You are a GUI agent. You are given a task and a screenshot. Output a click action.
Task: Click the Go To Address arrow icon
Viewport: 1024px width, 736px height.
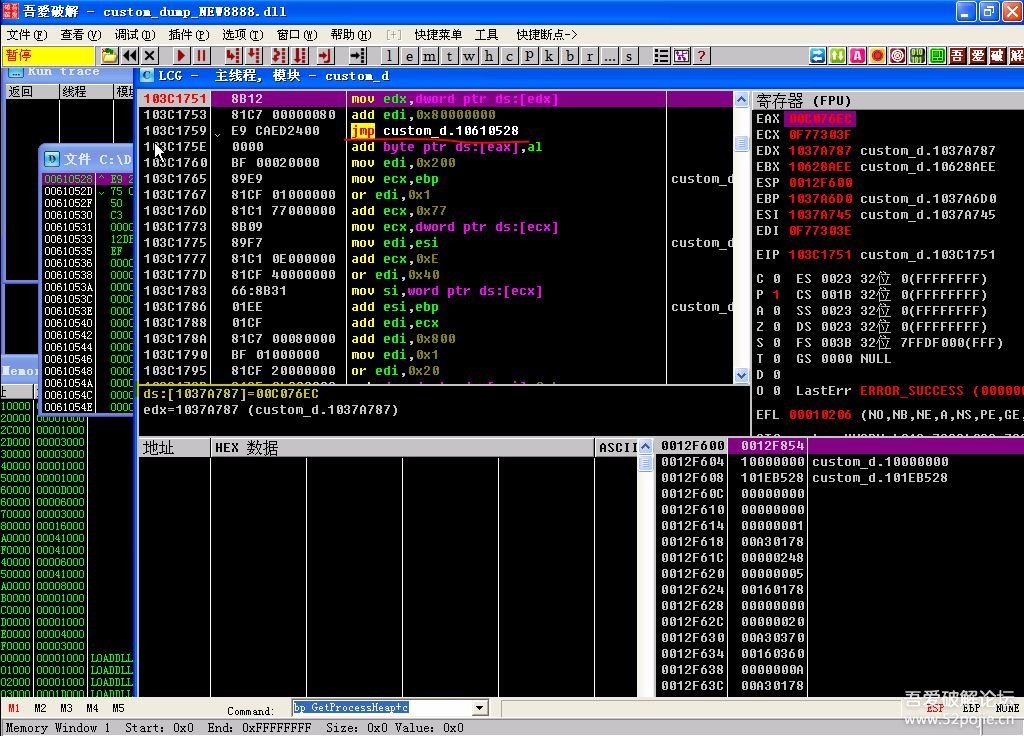tap(357, 56)
